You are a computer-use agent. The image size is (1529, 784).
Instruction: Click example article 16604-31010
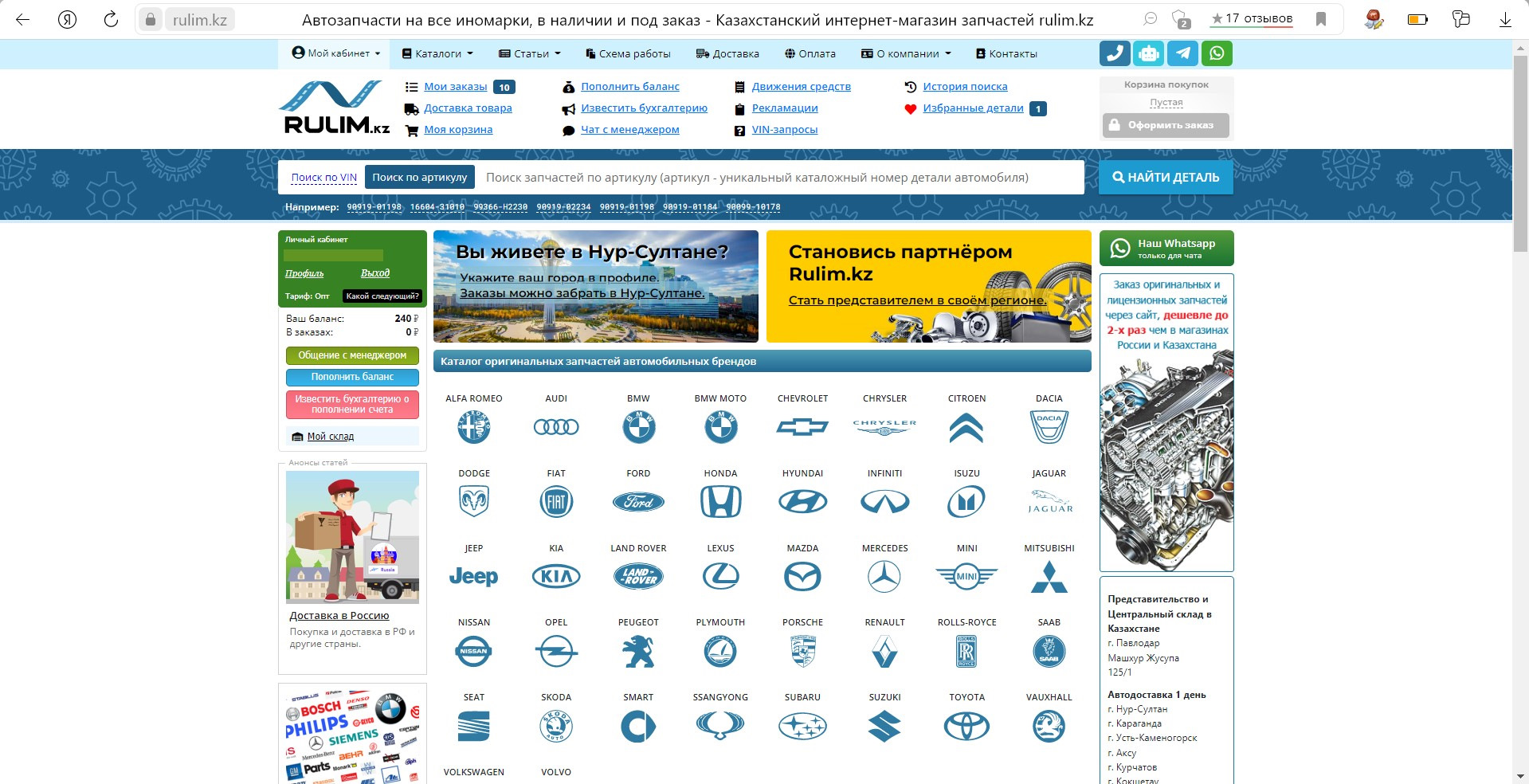437,207
